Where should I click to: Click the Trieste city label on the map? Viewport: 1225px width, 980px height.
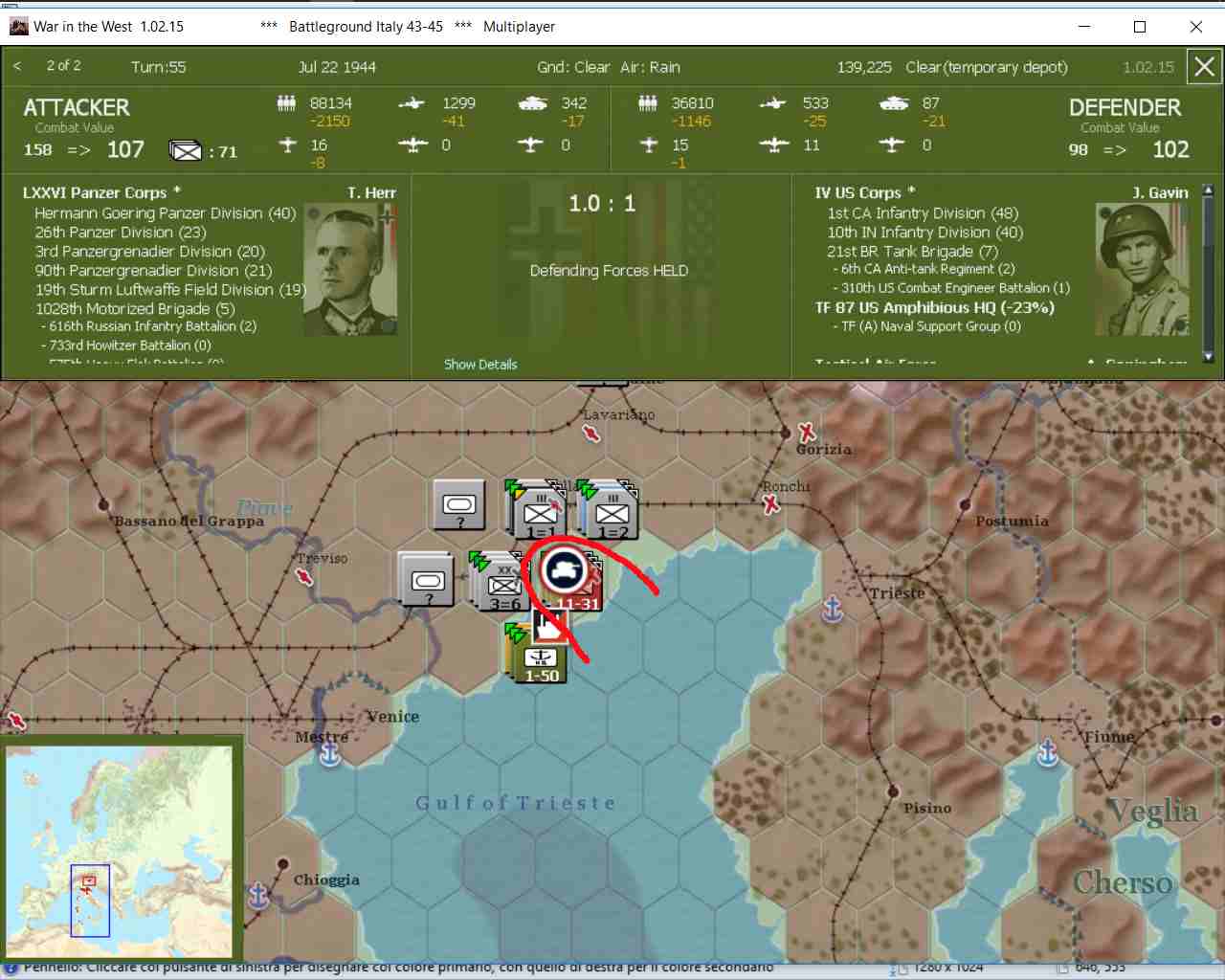coord(897,593)
